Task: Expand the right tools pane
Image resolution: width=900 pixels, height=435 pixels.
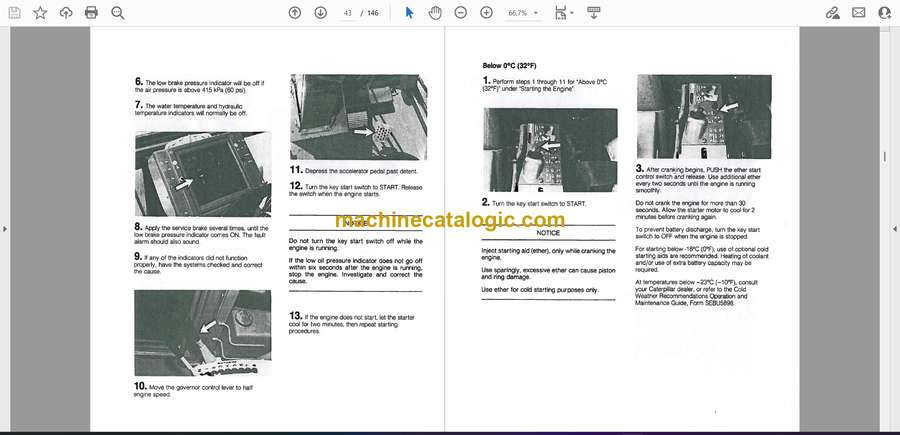Action: click(x=895, y=229)
